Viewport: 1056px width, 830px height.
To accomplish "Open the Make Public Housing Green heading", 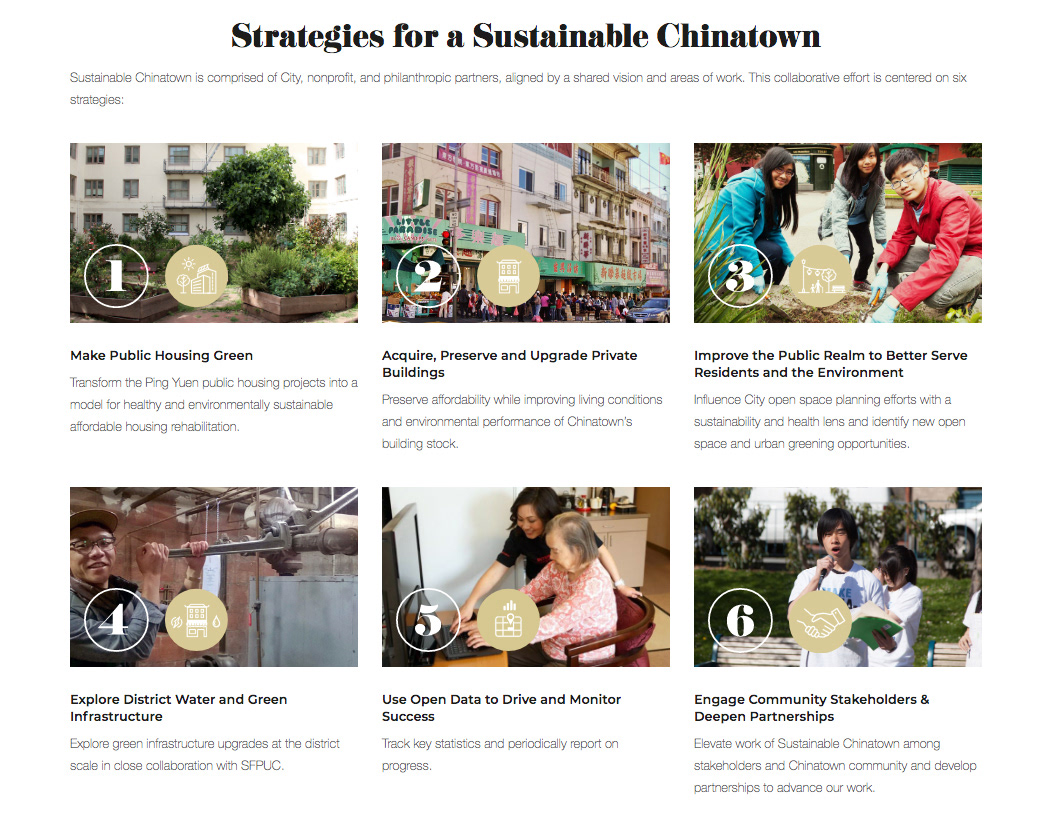I will [x=162, y=356].
